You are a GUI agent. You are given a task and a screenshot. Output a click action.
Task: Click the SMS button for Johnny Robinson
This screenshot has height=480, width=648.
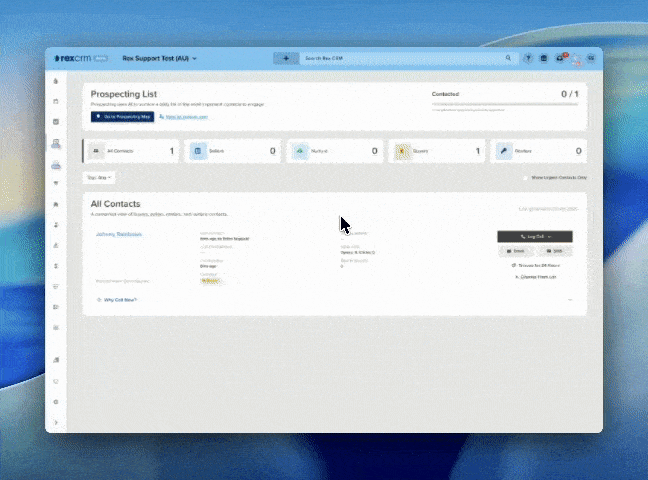point(554,251)
